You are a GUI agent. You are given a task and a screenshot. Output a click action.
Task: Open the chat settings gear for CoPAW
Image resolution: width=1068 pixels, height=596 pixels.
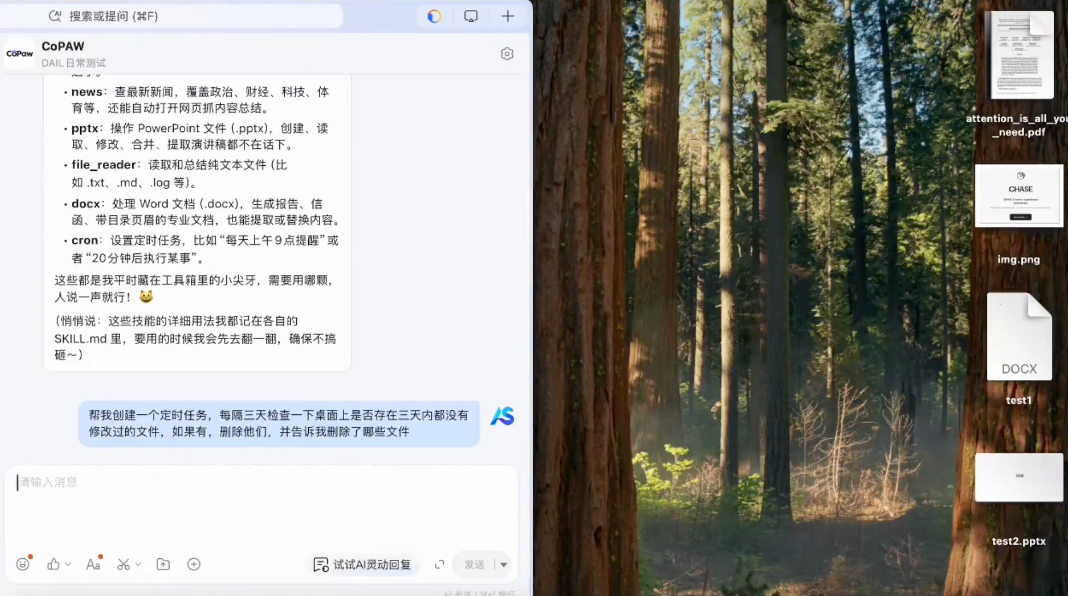point(507,53)
